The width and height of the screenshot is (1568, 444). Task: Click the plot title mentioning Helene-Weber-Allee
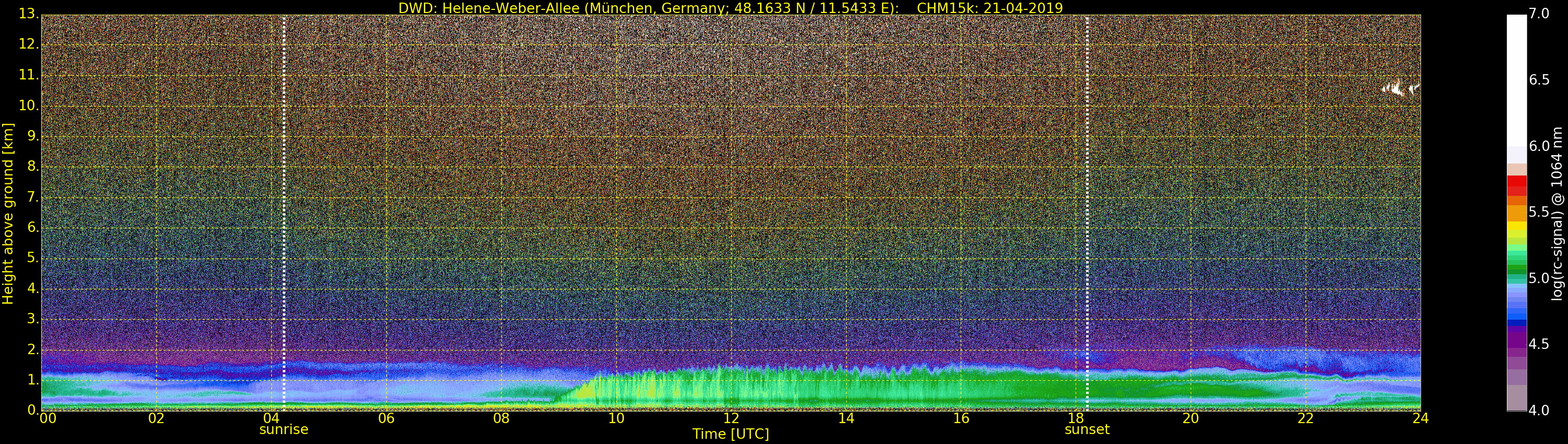(731, 8)
